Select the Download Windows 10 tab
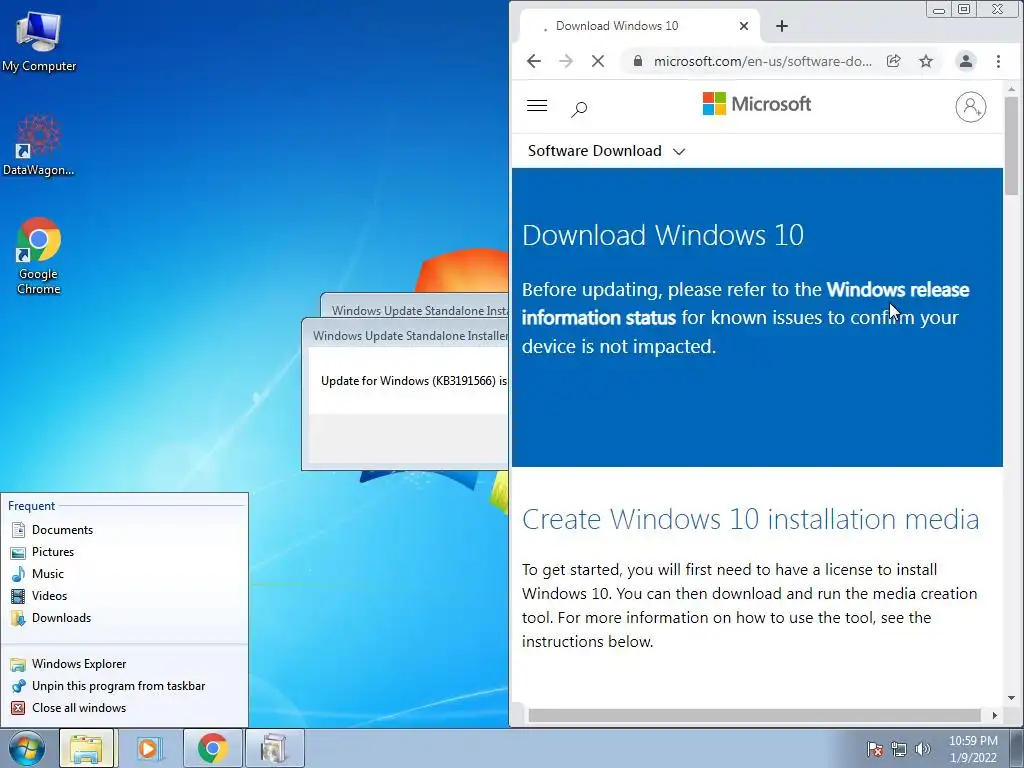 pyautogui.click(x=640, y=26)
